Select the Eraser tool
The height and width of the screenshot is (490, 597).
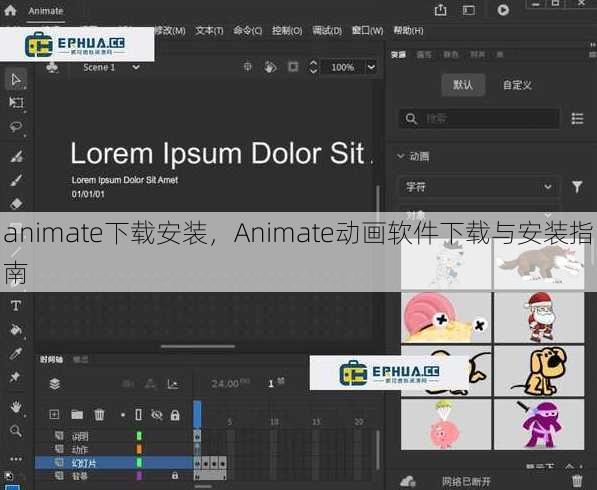point(16,204)
